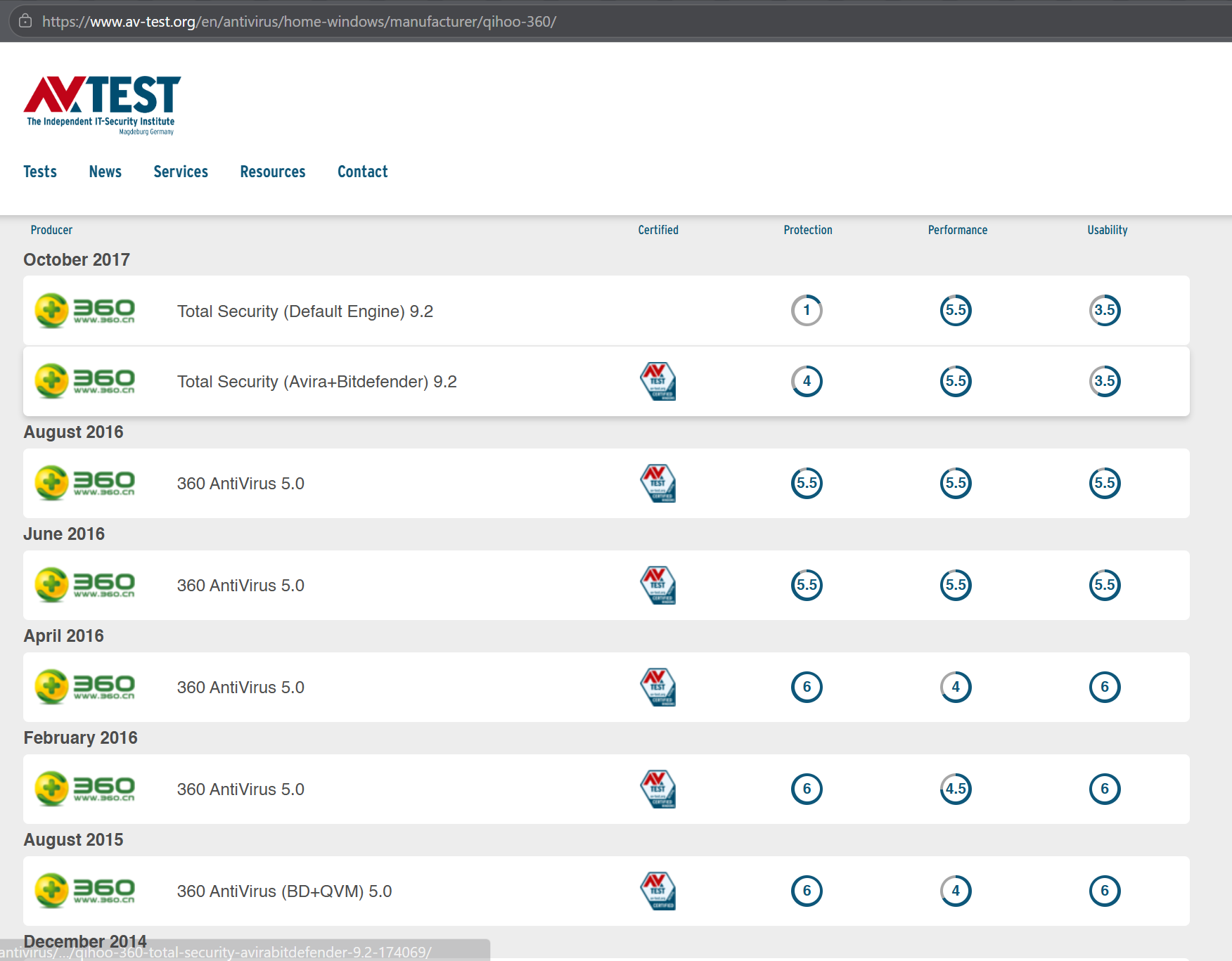The height and width of the screenshot is (961, 1232).
Task: Click Performance score 5.5 in June 2016
Action: point(956,585)
